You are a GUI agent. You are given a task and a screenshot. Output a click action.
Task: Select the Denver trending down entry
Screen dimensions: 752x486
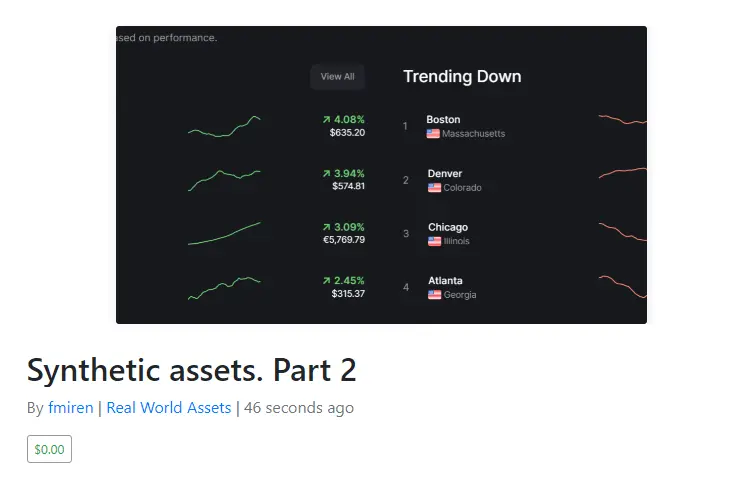point(522,180)
